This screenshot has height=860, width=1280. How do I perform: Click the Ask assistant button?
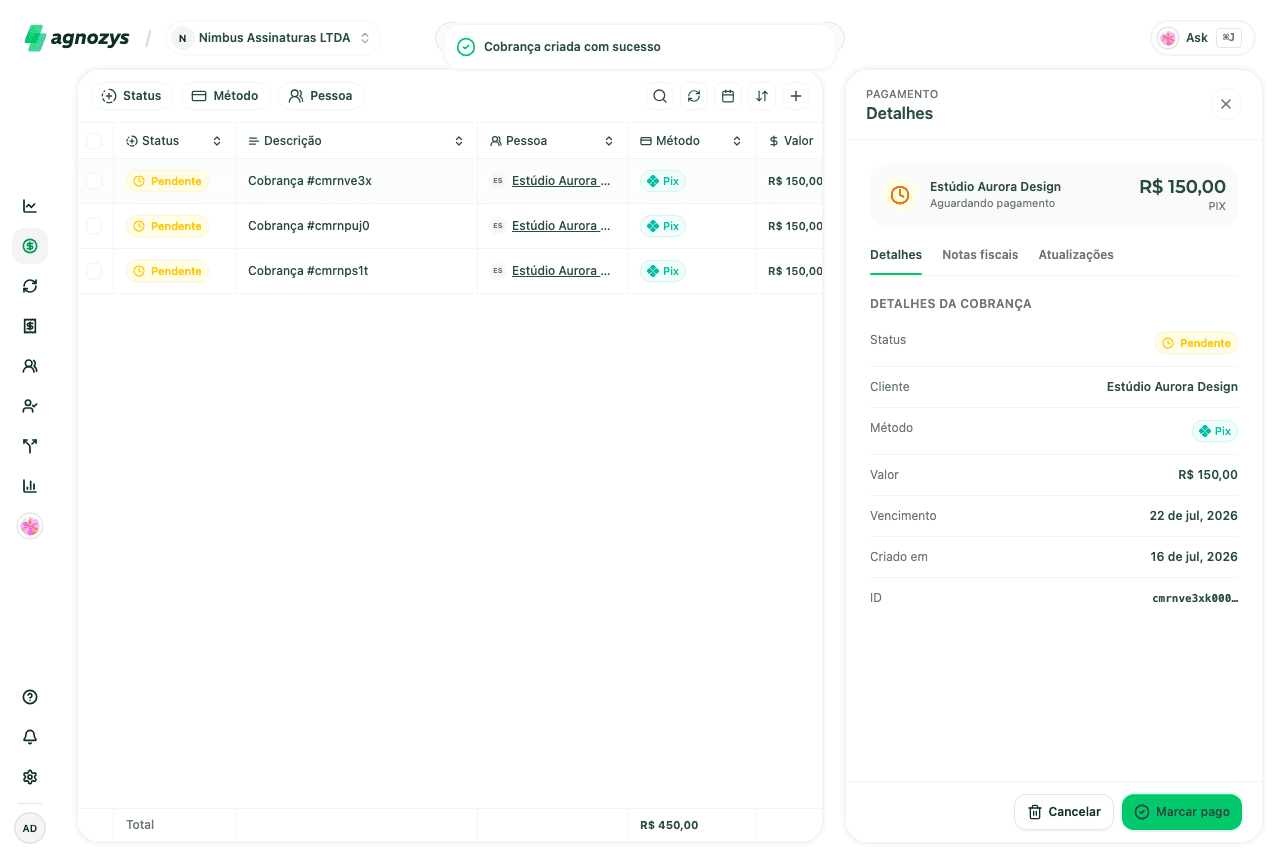click(1203, 38)
